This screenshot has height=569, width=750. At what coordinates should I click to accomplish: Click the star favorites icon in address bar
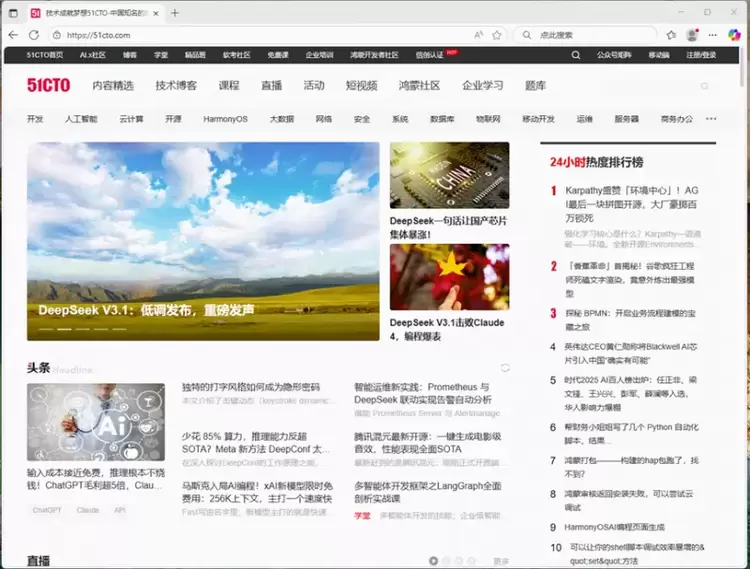[x=499, y=34]
